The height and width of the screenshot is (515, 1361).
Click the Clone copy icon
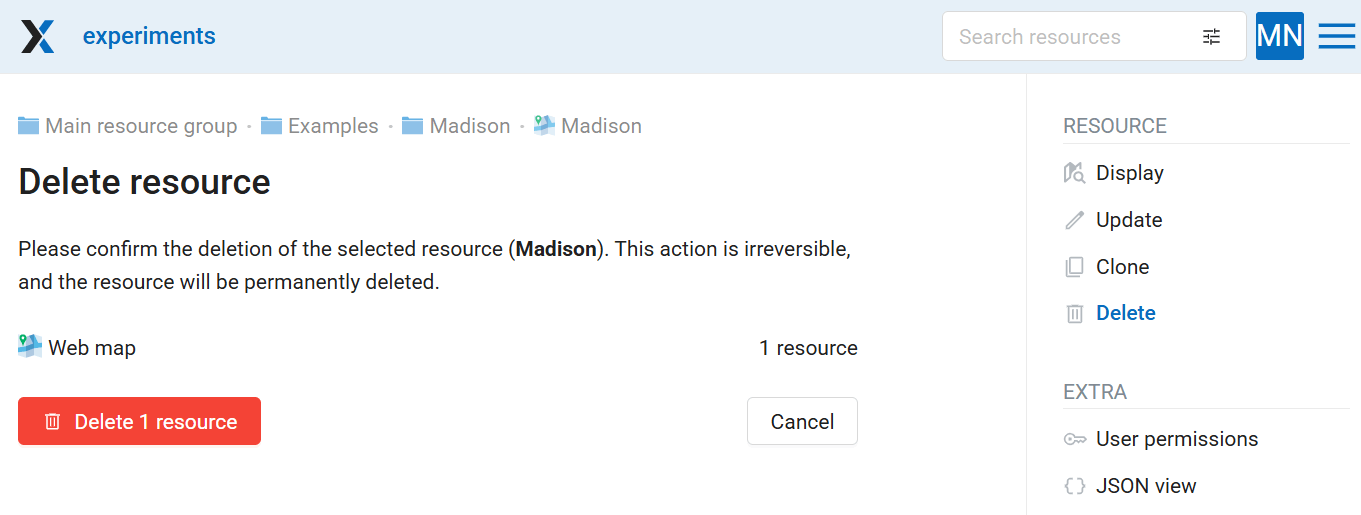(x=1074, y=267)
